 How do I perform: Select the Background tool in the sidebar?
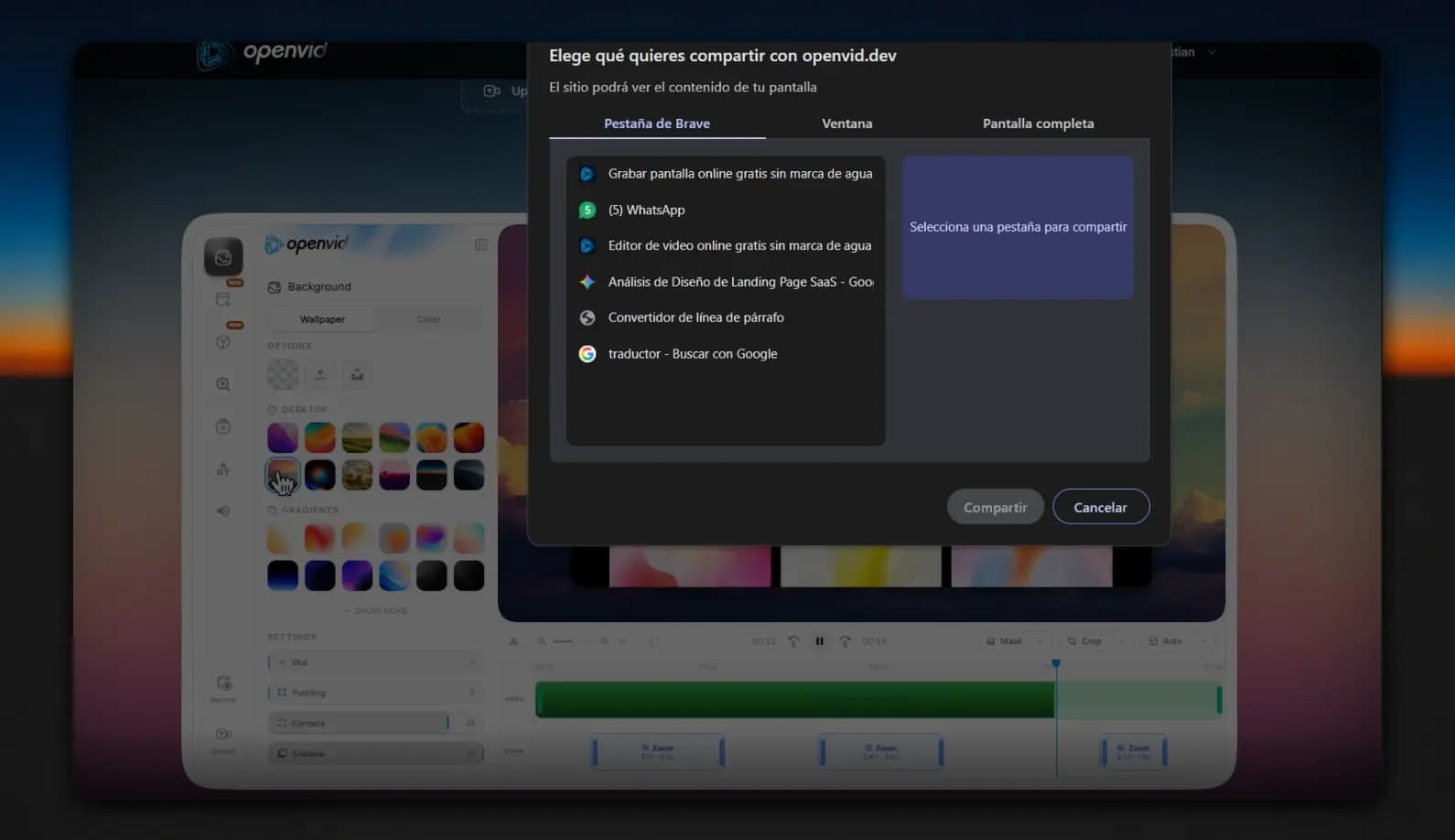coord(223,257)
